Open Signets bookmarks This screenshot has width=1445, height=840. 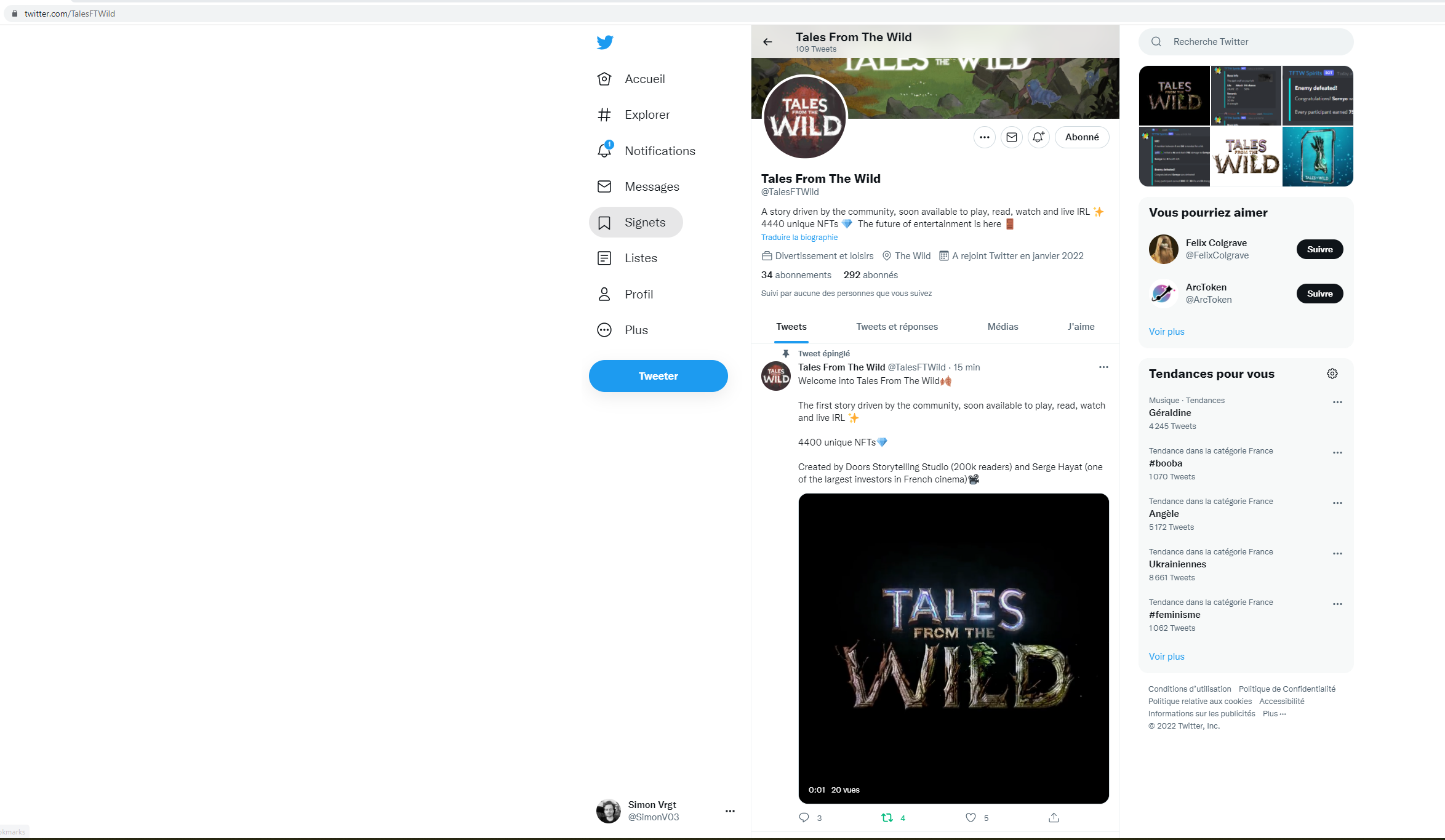pos(636,222)
